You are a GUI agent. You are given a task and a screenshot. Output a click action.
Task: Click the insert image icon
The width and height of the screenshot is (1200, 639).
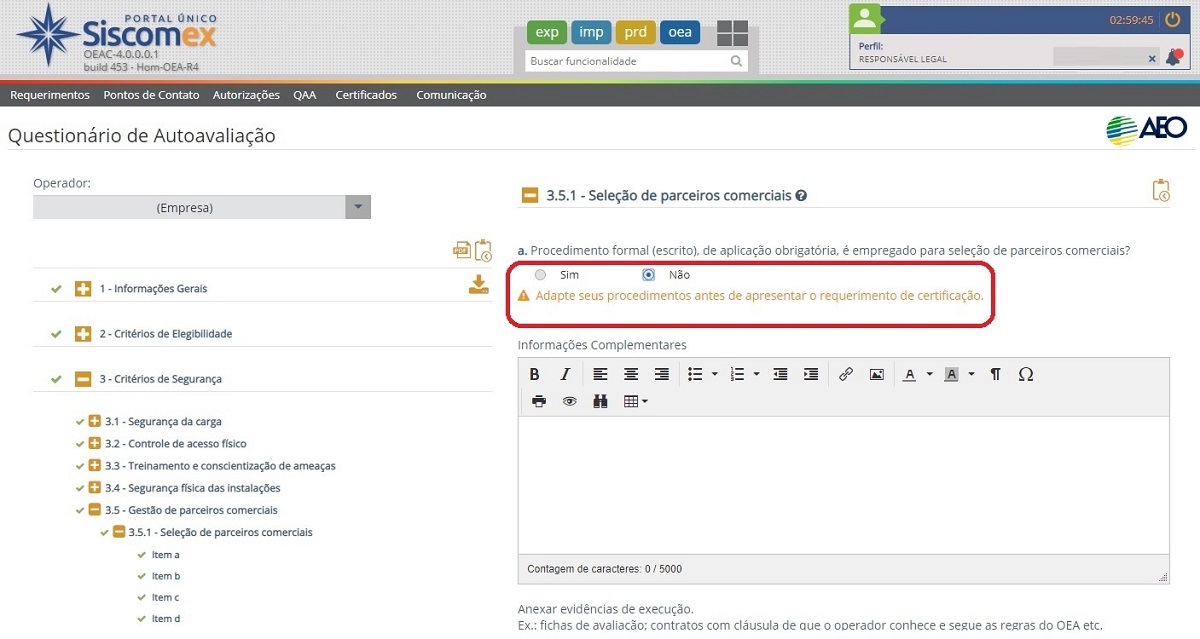pyautogui.click(x=876, y=374)
